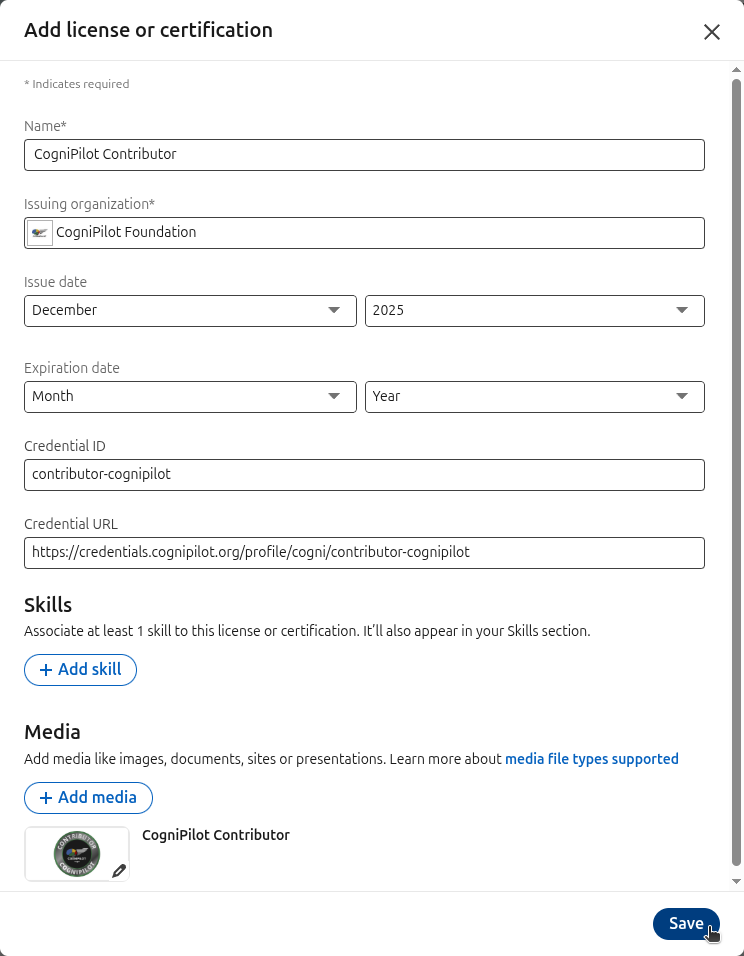This screenshot has height=956, width=744.
Task: Click the plus icon inside Add media
Action: pos(47,798)
